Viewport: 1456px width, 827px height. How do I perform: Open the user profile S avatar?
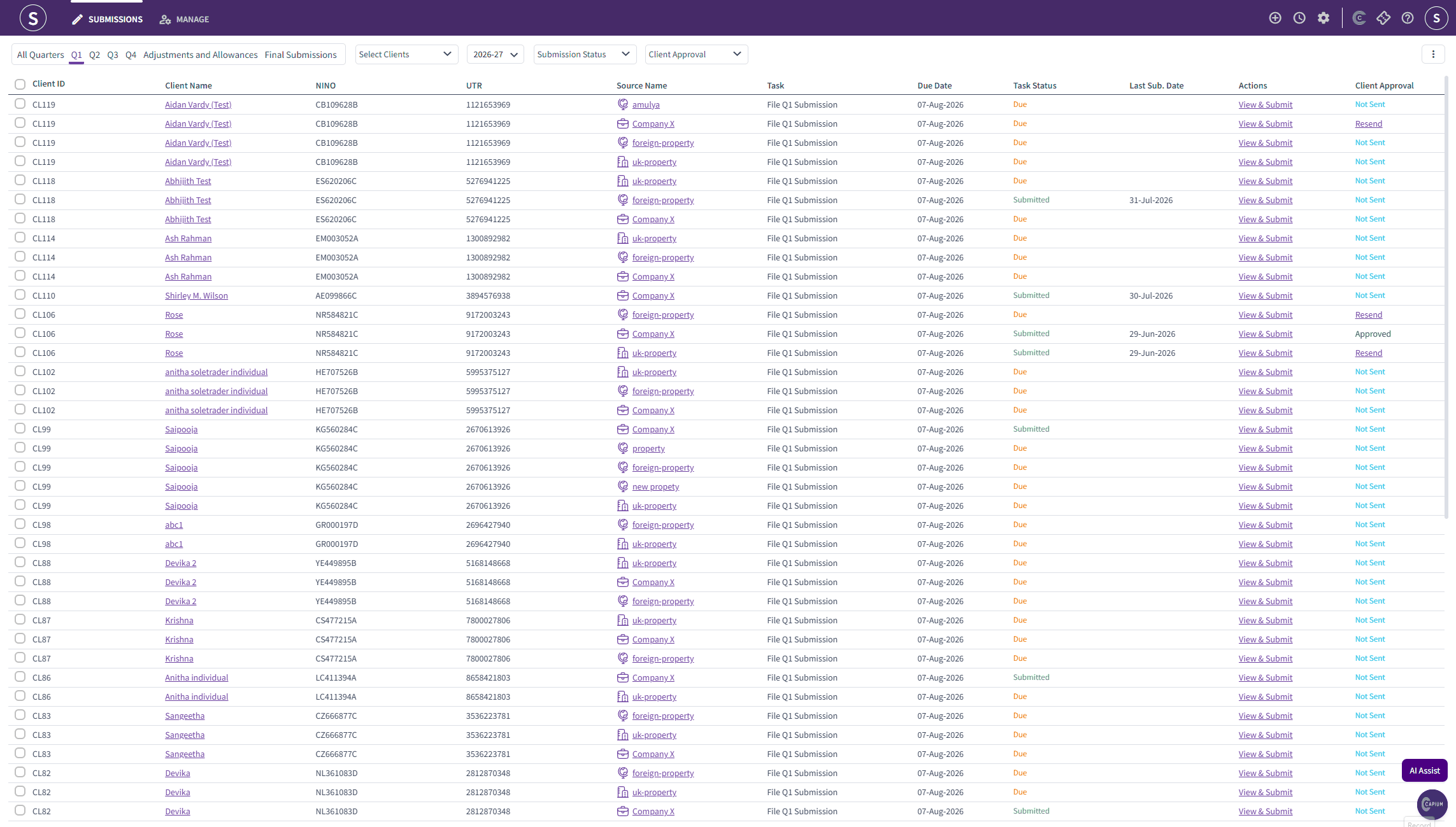1436,18
